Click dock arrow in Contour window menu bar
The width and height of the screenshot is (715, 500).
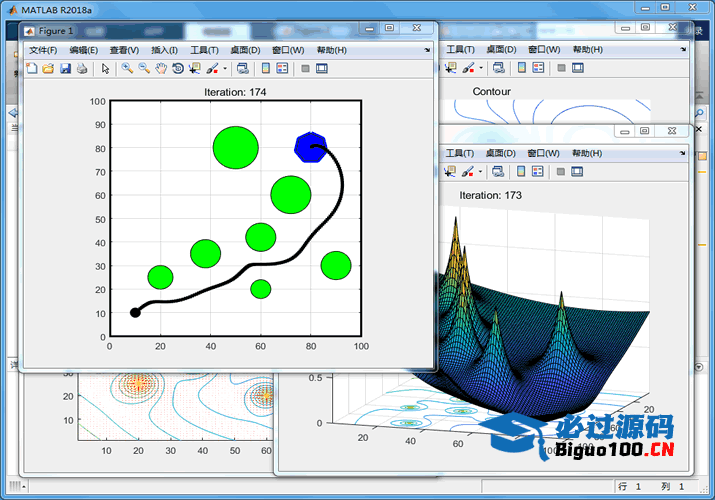(683, 49)
